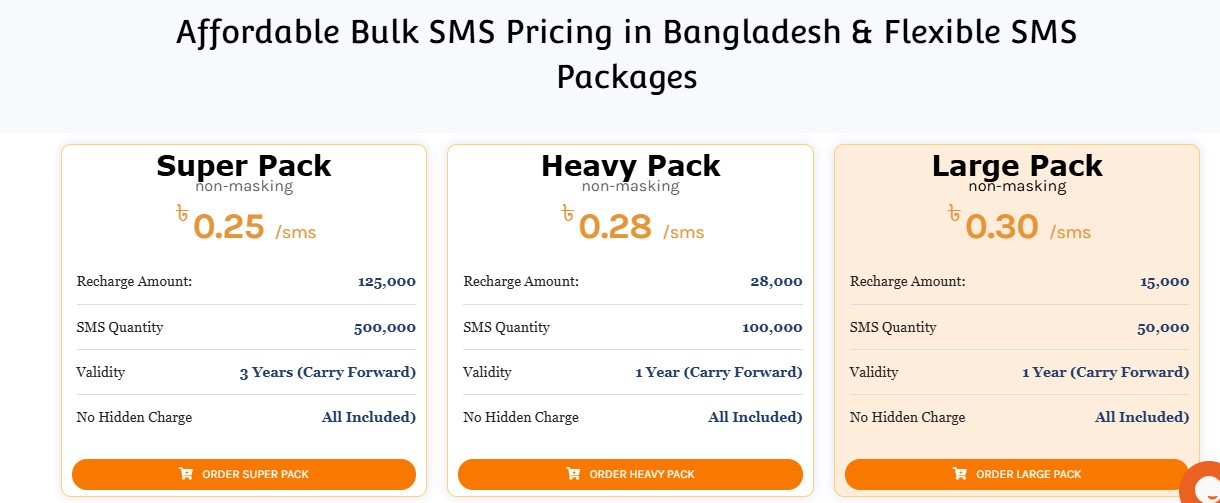Click the 15,000 recharge amount value
Image resolution: width=1220 pixels, height=503 pixels.
tap(1164, 282)
